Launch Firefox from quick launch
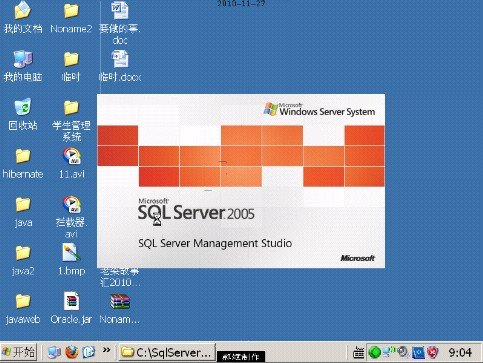The height and width of the screenshot is (363, 483). 71,352
